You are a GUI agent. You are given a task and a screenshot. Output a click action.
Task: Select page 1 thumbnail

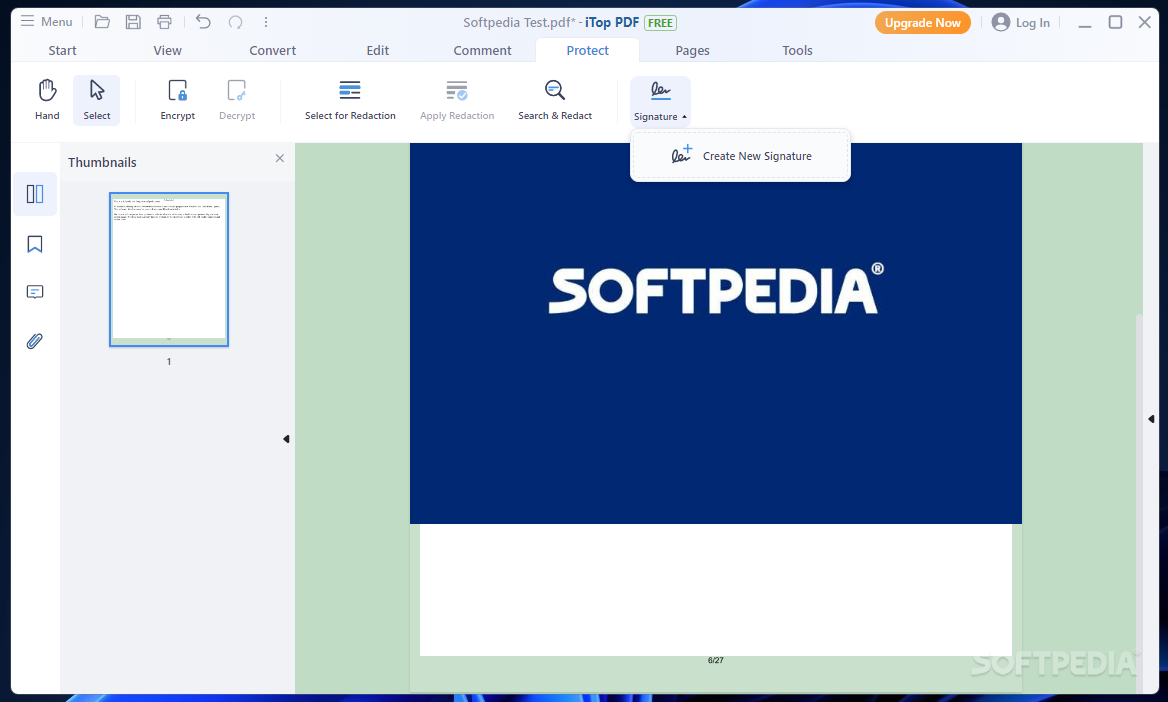pos(169,269)
